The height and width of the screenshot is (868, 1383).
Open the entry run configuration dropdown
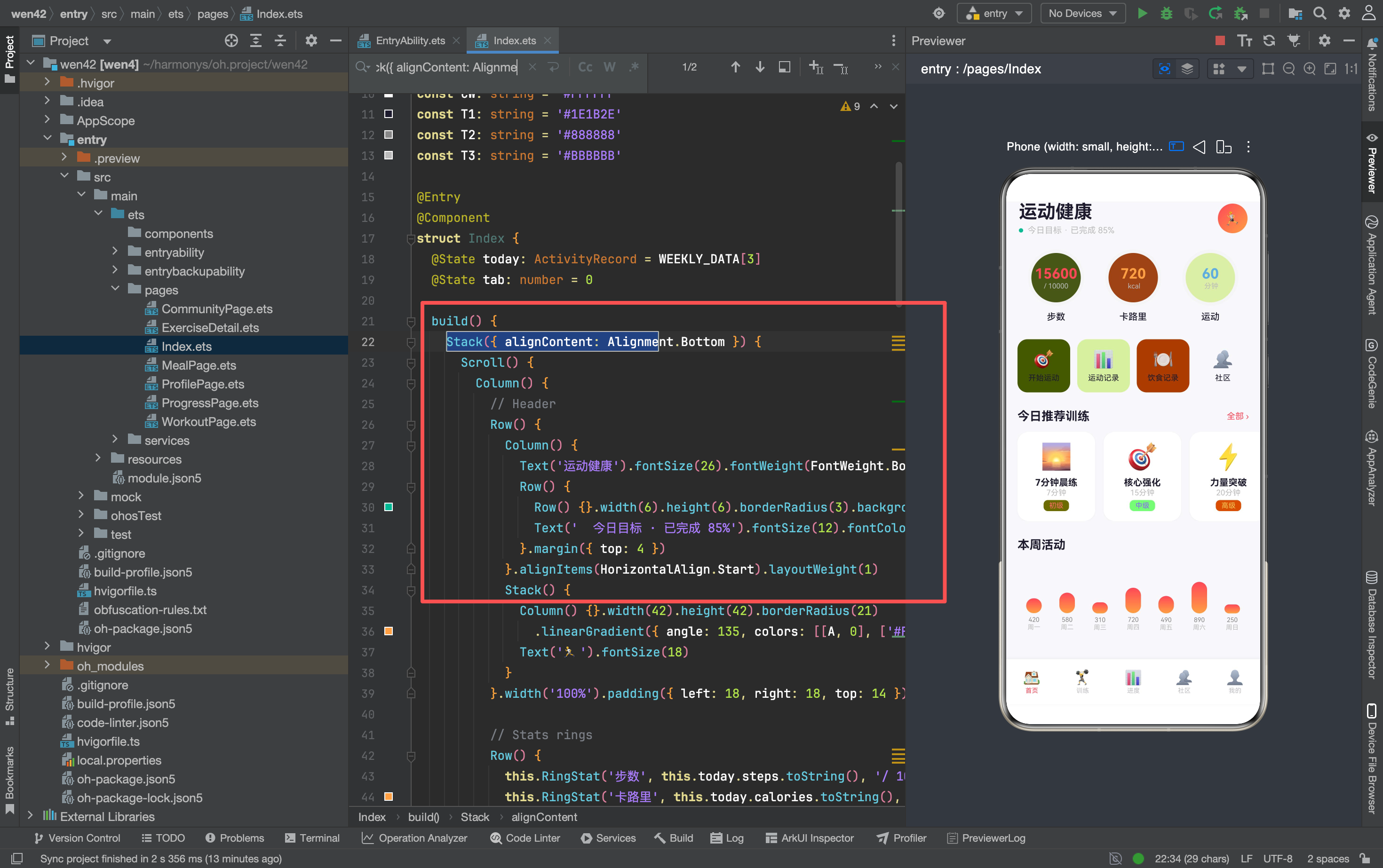994,13
